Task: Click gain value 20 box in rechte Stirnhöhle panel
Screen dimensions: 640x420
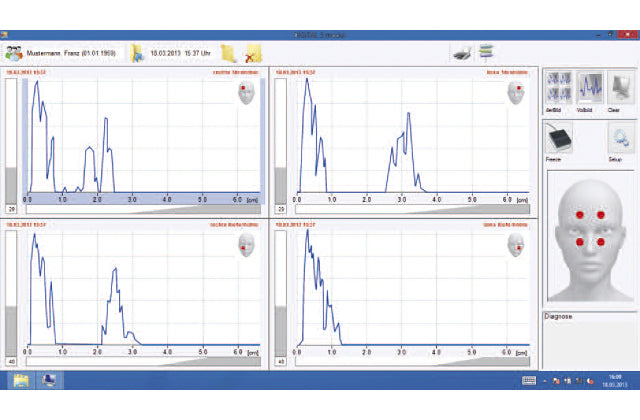Action: click(x=11, y=209)
